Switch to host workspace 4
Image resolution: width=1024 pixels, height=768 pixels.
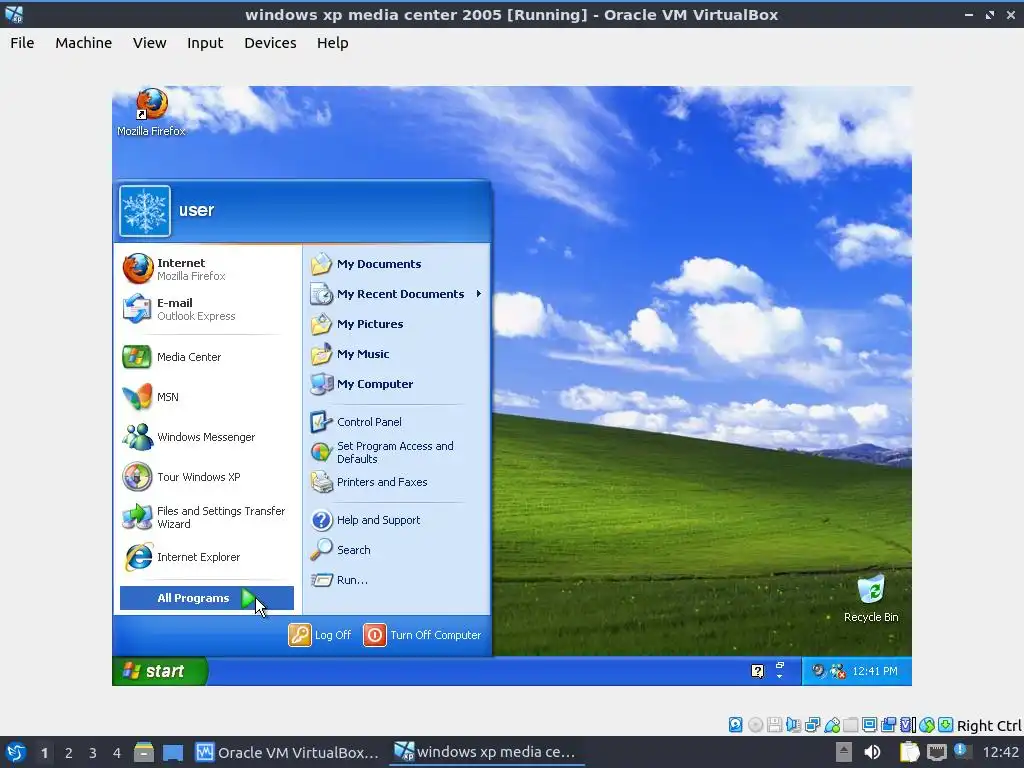(117, 753)
